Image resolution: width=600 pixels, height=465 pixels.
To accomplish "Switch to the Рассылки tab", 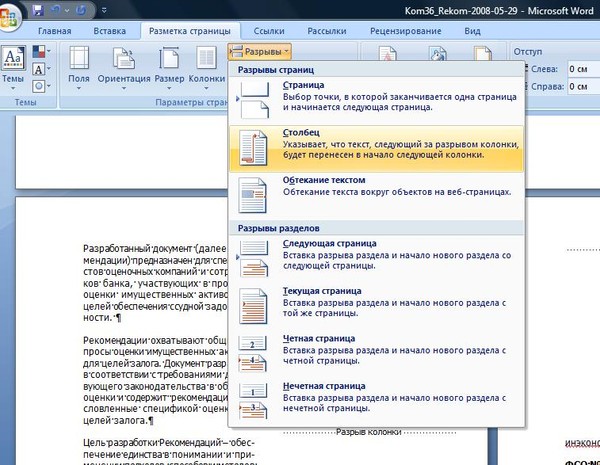I will click(x=327, y=31).
